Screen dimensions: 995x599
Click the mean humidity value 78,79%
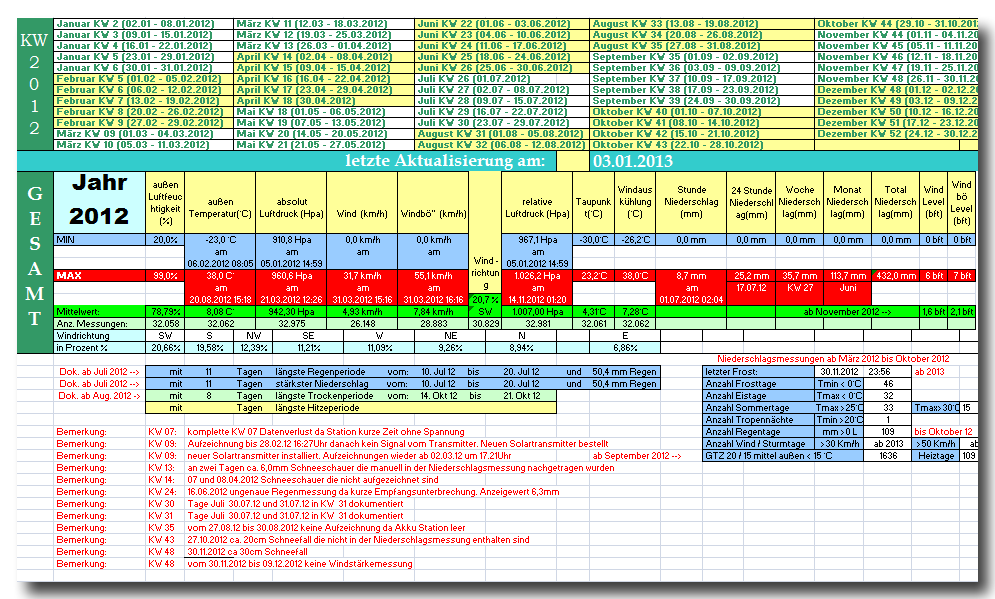tap(165, 312)
